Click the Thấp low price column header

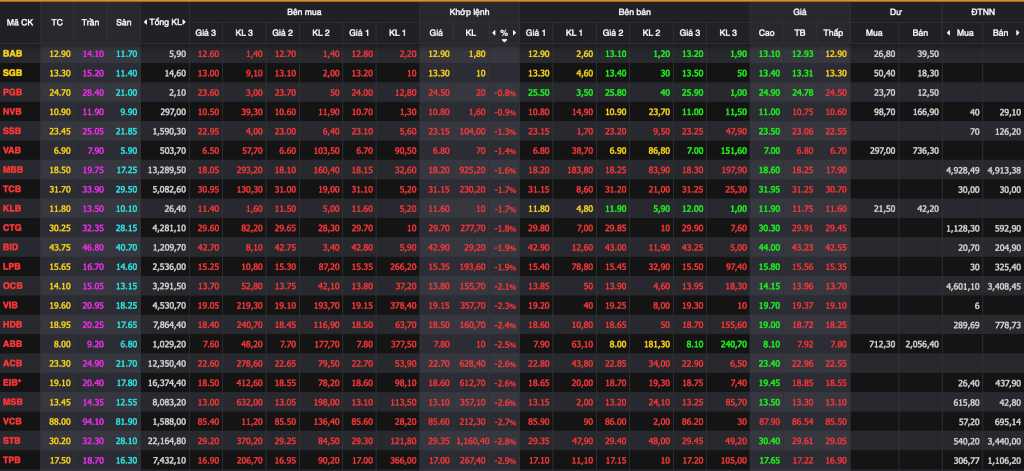833,33
